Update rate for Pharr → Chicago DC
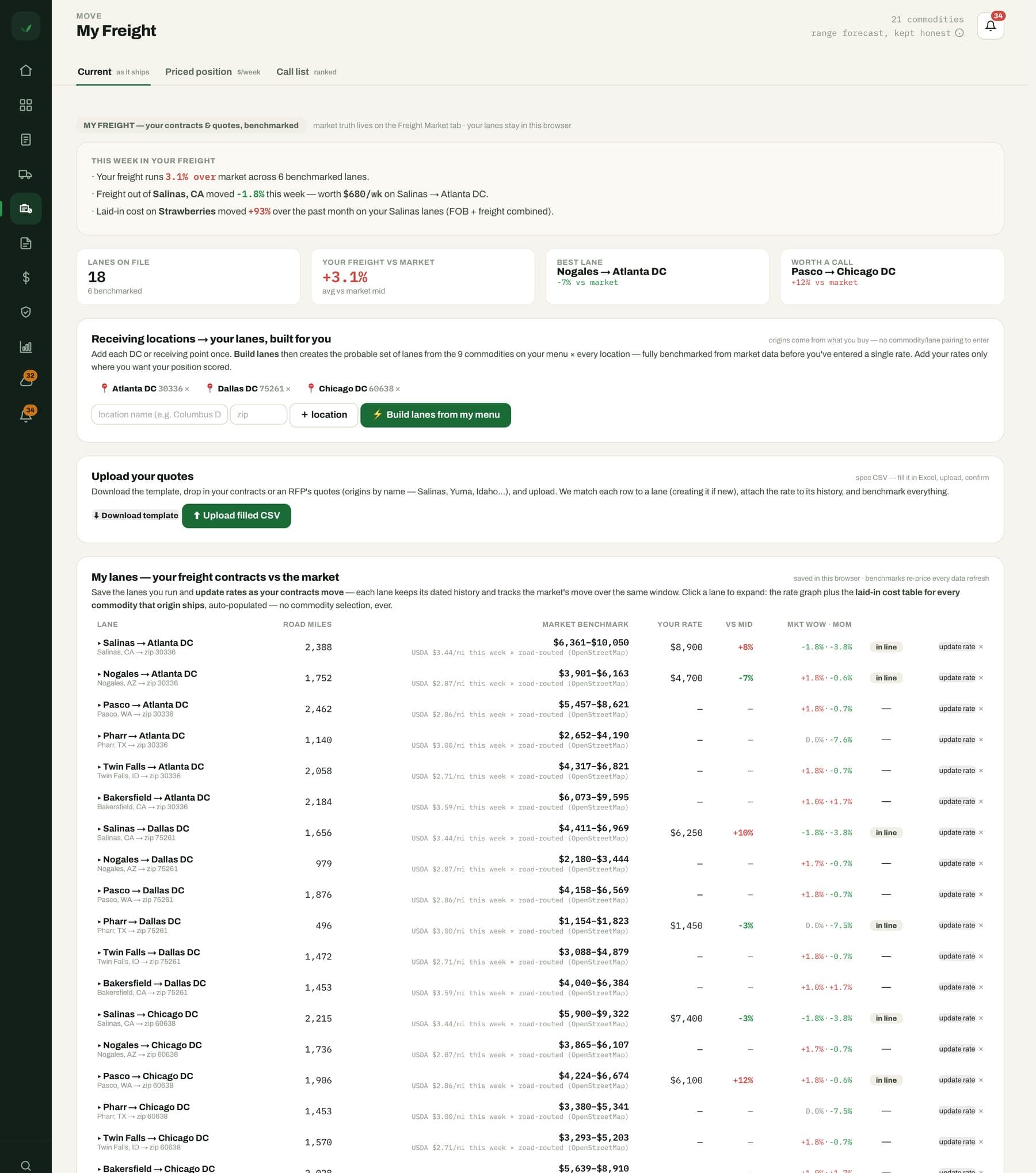The image size is (1036, 1173). [957, 1111]
